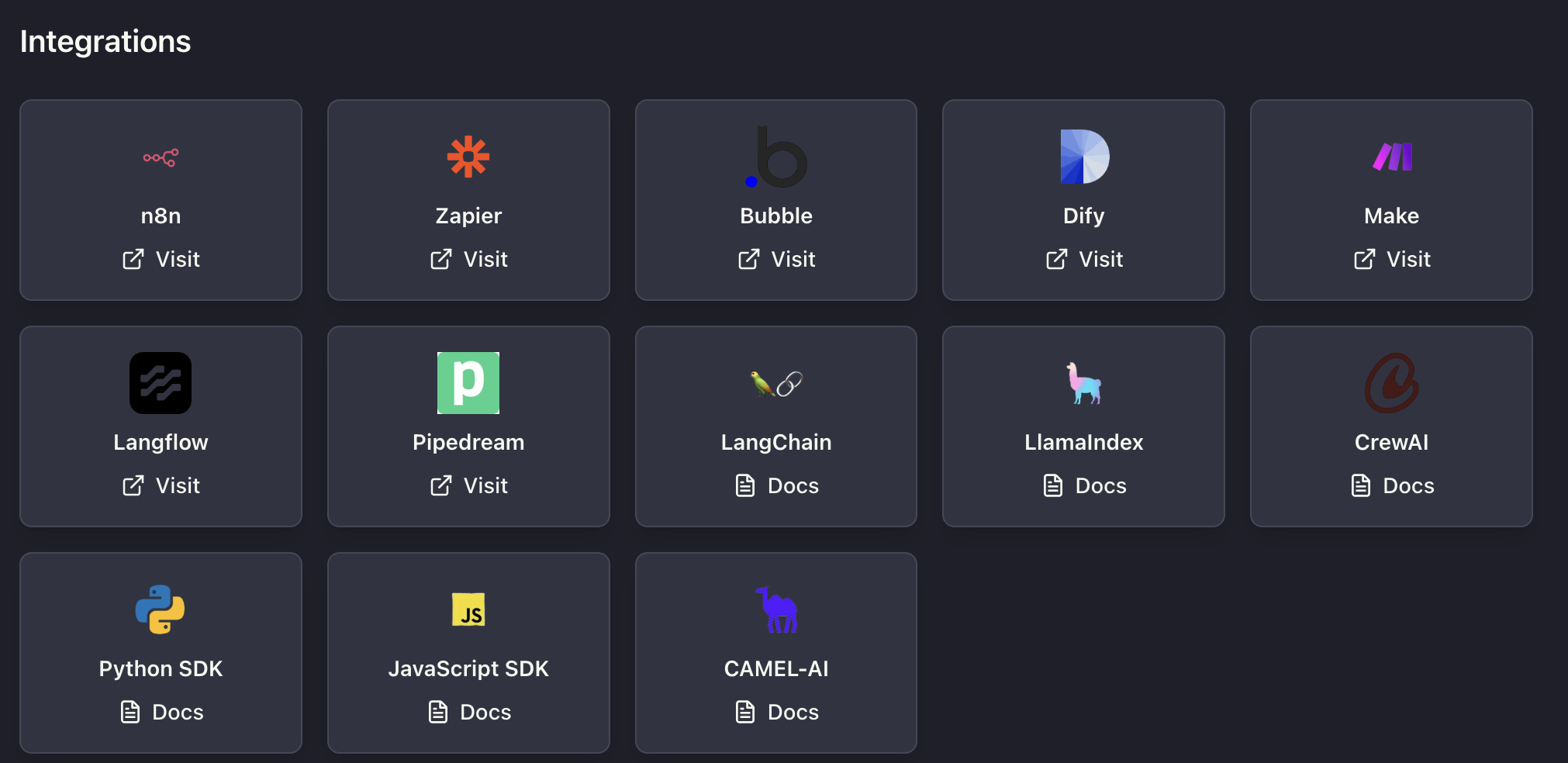Open the Bubble Visit link

(776, 259)
